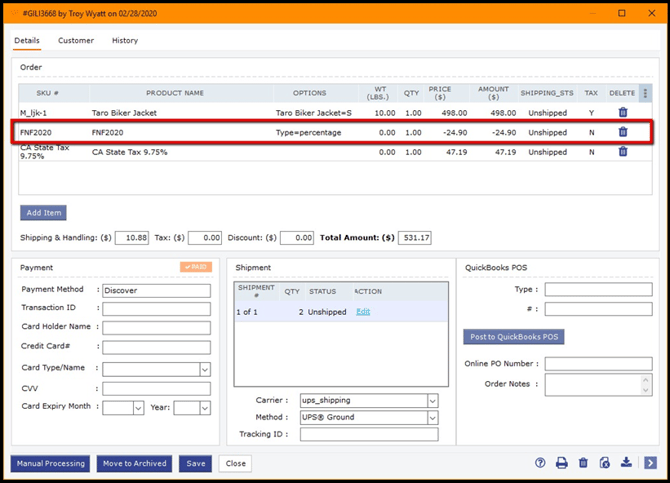This screenshot has width=670, height=483.
Task: Open the Carrier ups_shipping dropdown
Action: point(432,400)
